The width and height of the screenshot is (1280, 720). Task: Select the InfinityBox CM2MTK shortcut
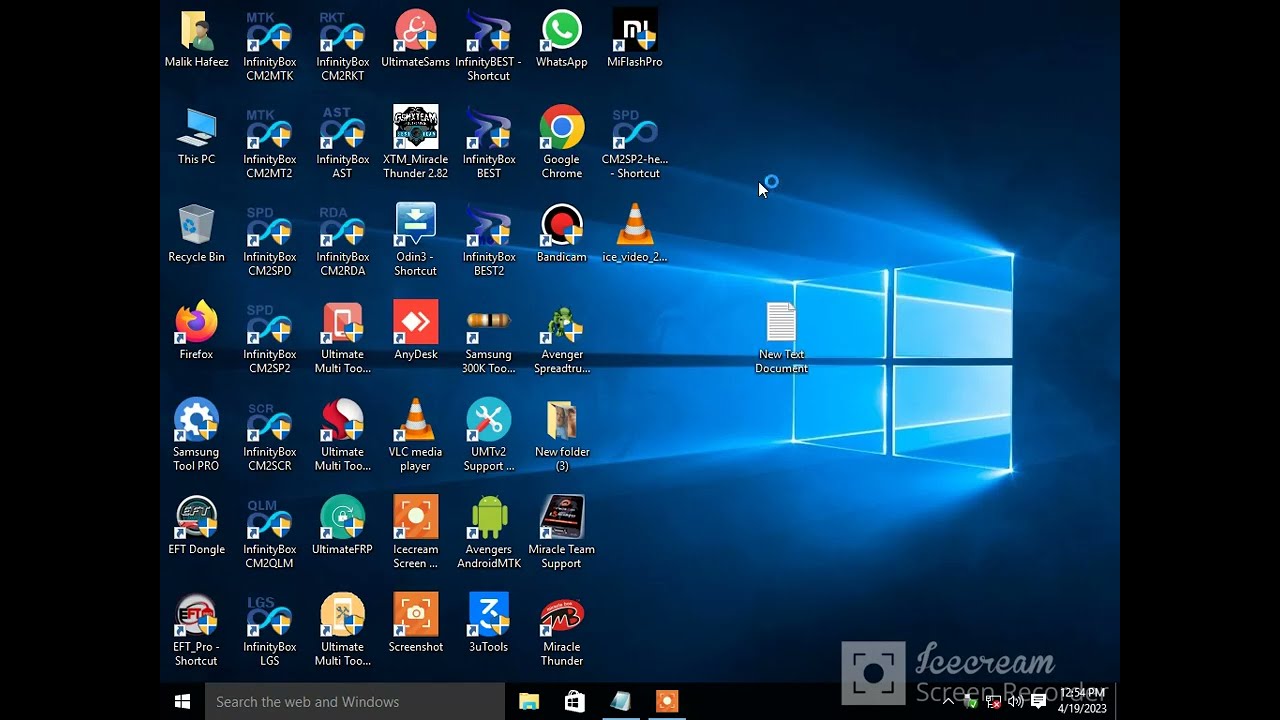pyautogui.click(x=269, y=46)
